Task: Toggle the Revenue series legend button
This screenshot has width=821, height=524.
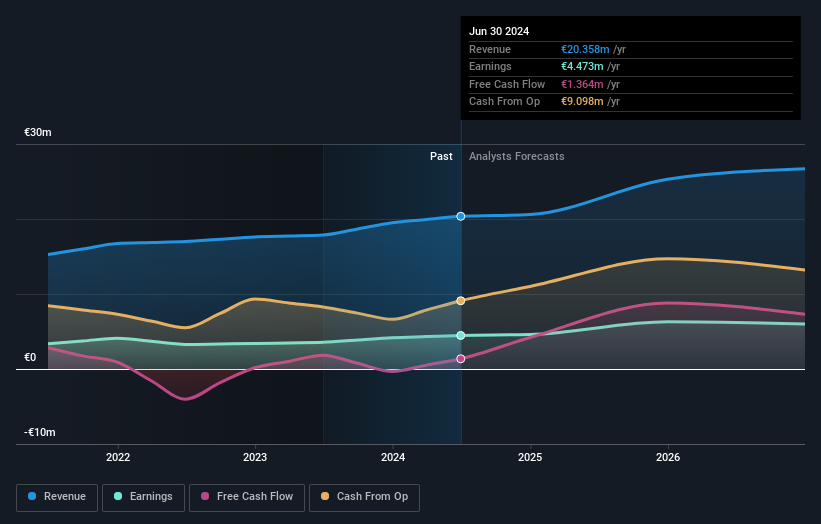Action: pyautogui.click(x=57, y=497)
